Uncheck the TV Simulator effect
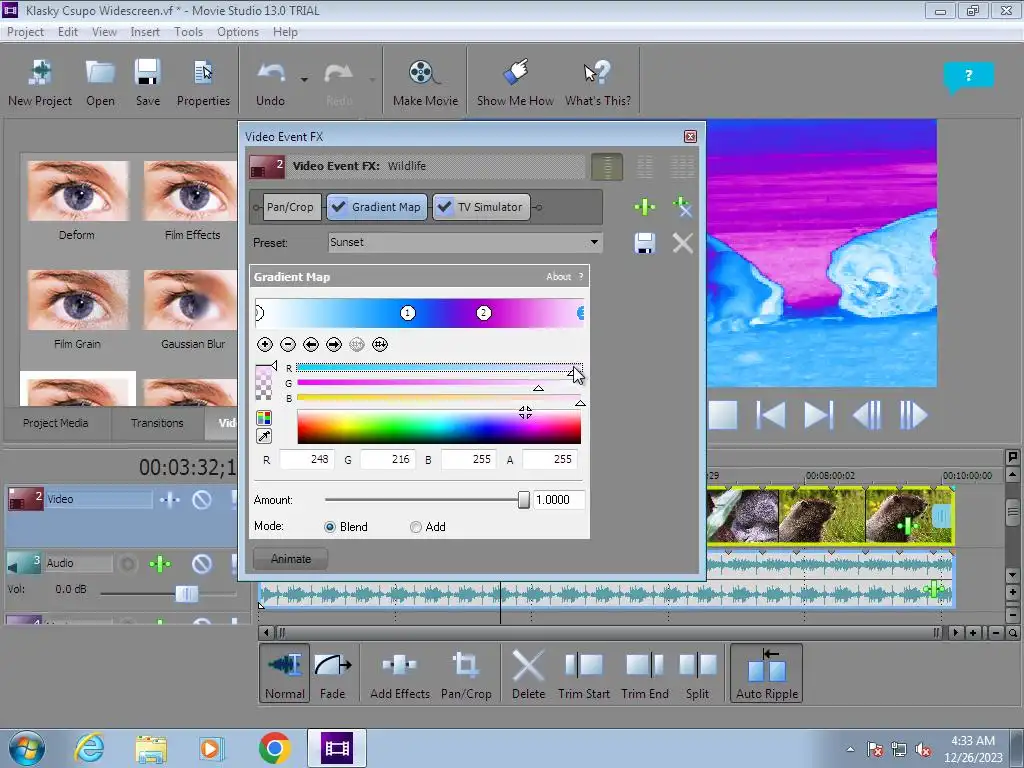Image resolution: width=1024 pixels, height=768 pixels. pos(444,207)
